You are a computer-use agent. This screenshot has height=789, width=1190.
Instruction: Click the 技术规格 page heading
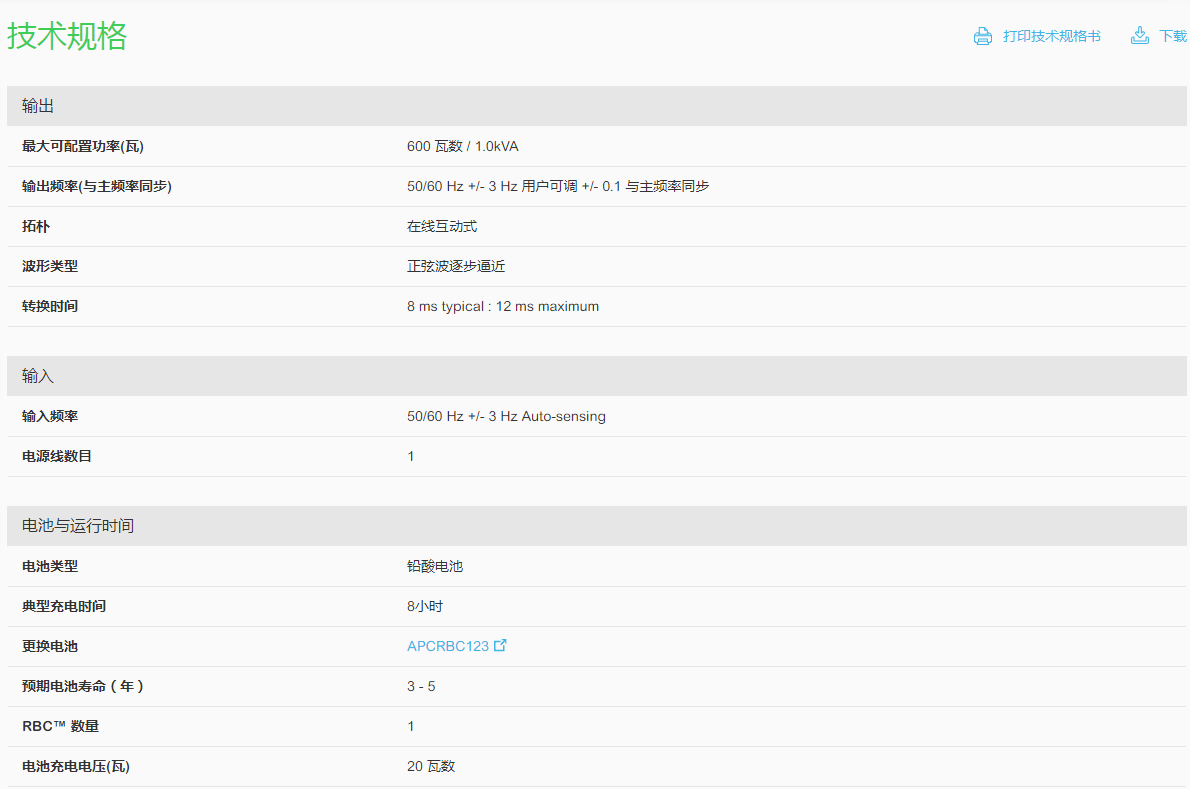pos(67,36)
